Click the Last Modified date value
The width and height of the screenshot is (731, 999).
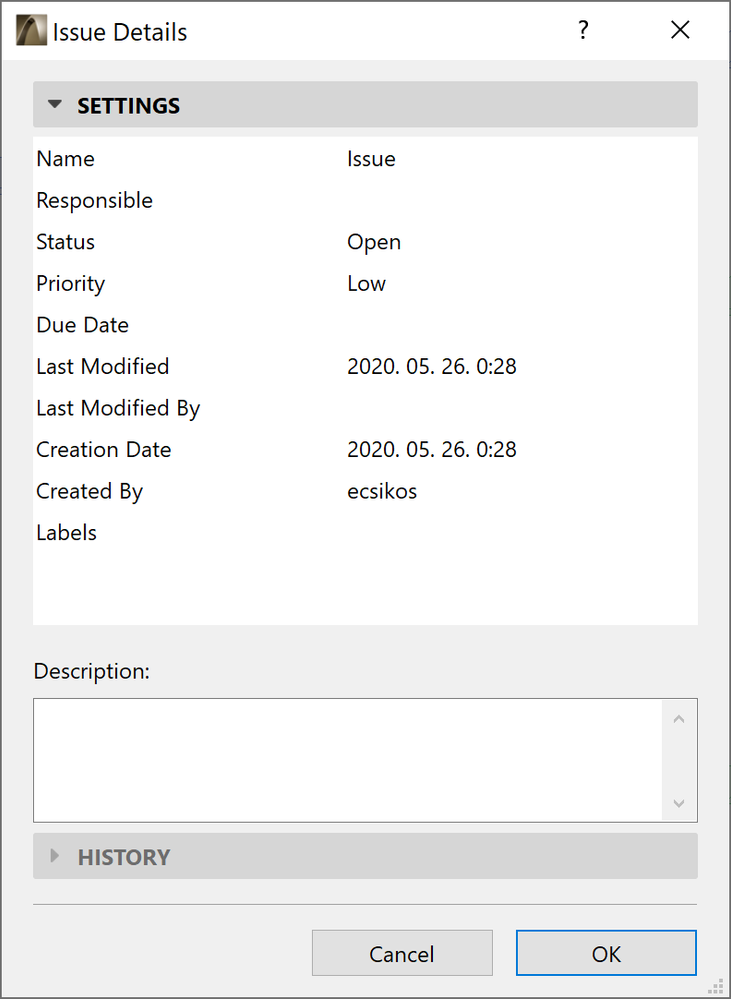tap(431, 367)
